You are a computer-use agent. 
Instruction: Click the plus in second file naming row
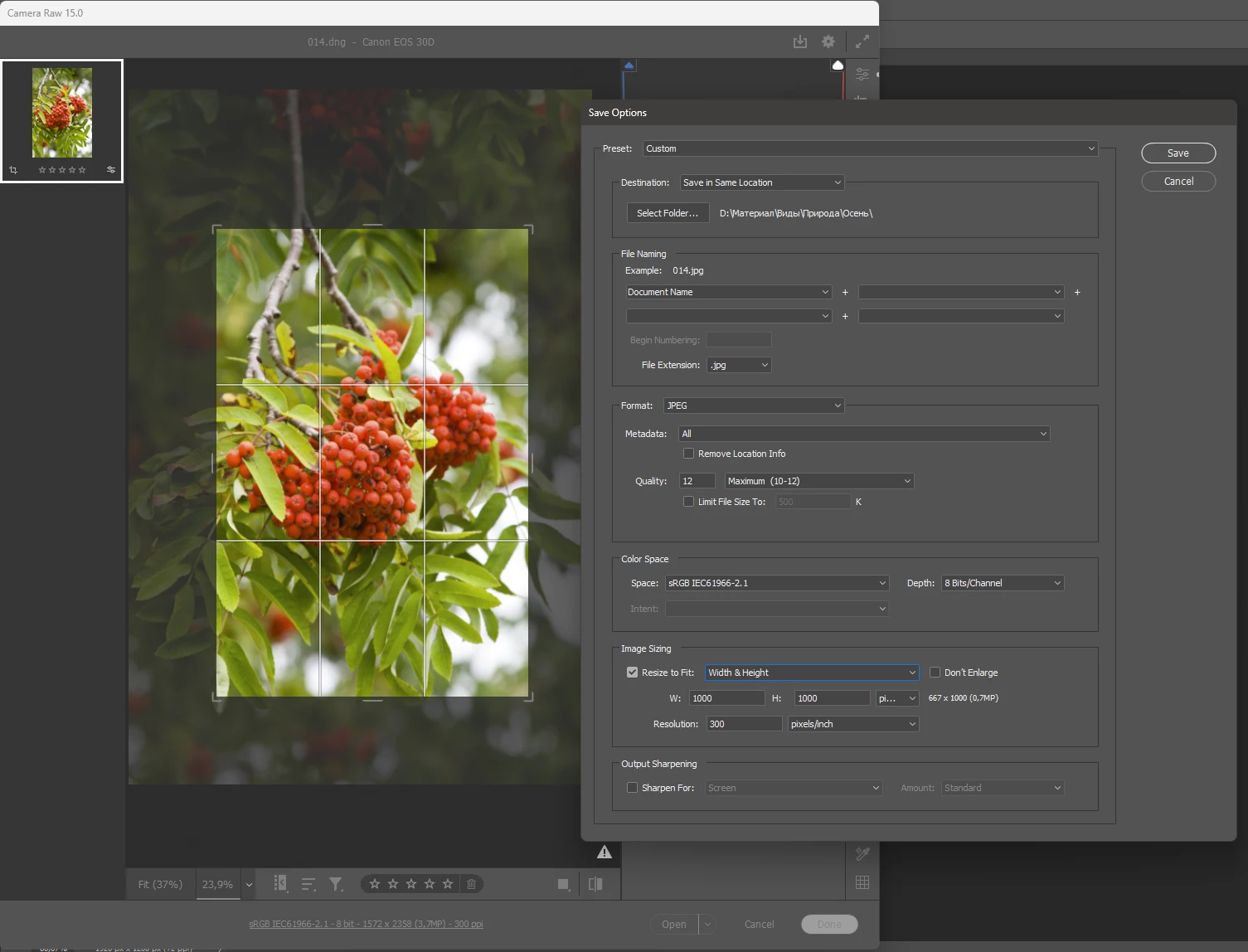pos(845,316)
